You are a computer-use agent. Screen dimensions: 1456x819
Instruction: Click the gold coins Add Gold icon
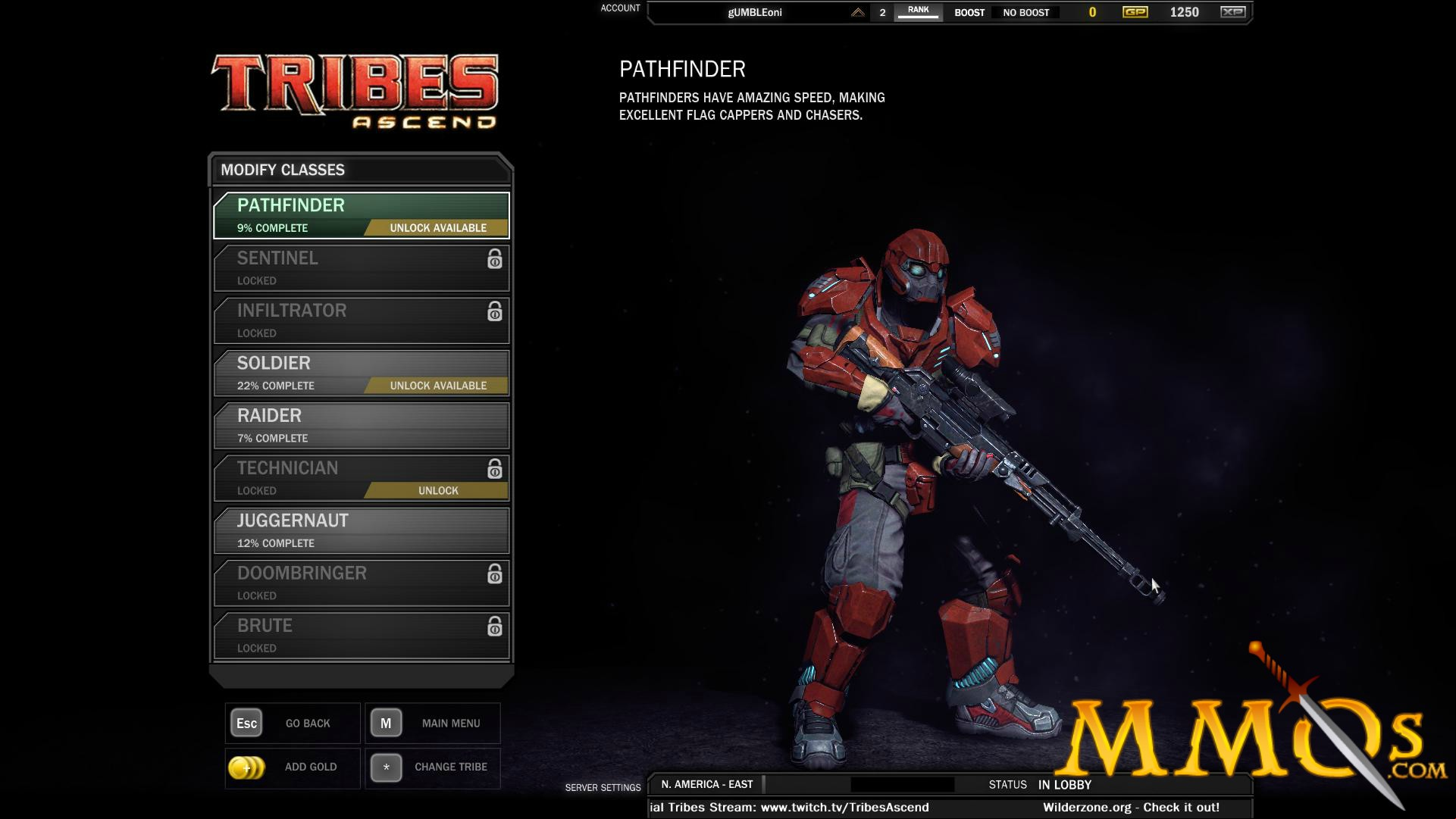[x=246, y=767]
